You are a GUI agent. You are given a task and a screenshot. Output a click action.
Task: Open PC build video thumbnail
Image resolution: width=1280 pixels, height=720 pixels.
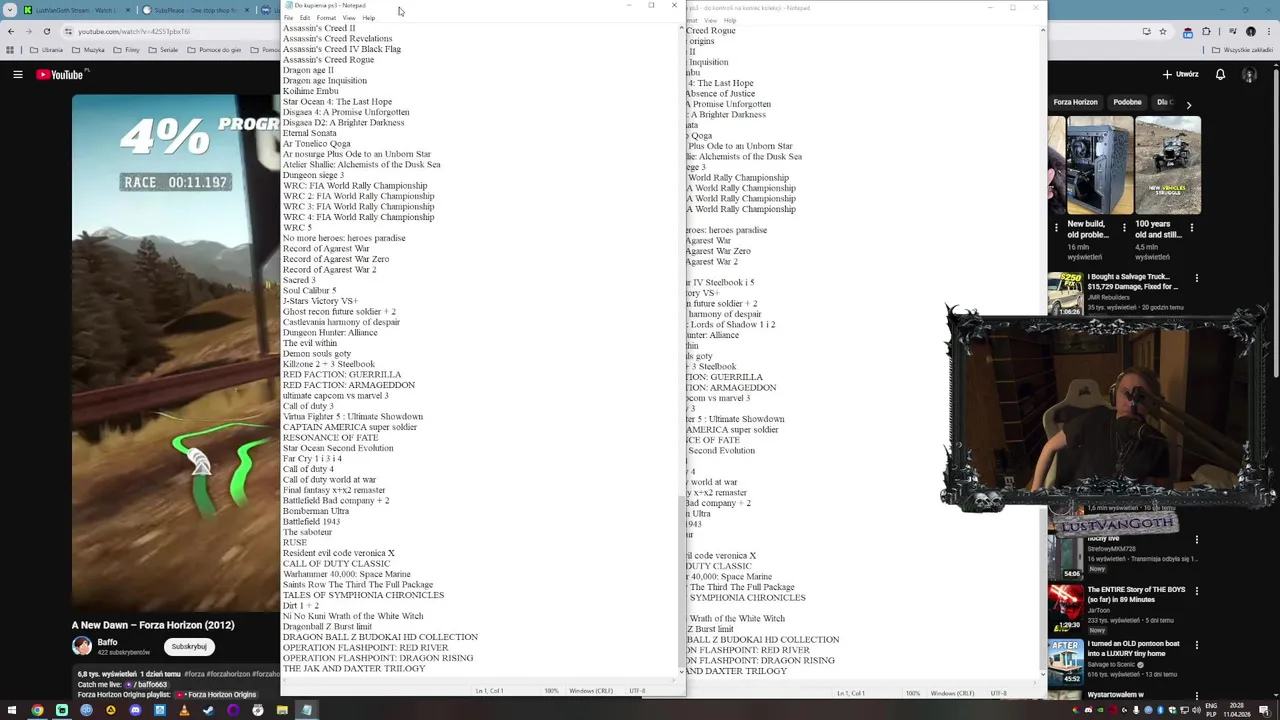[1098, 165]
